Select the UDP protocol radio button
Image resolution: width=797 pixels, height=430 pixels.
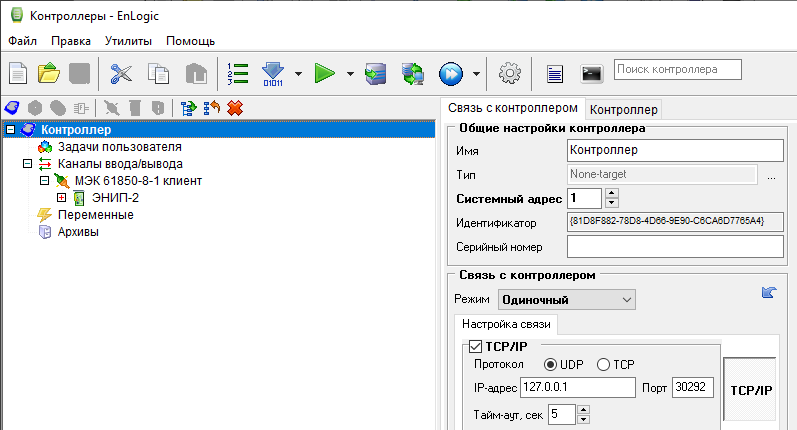pos(550,365)
